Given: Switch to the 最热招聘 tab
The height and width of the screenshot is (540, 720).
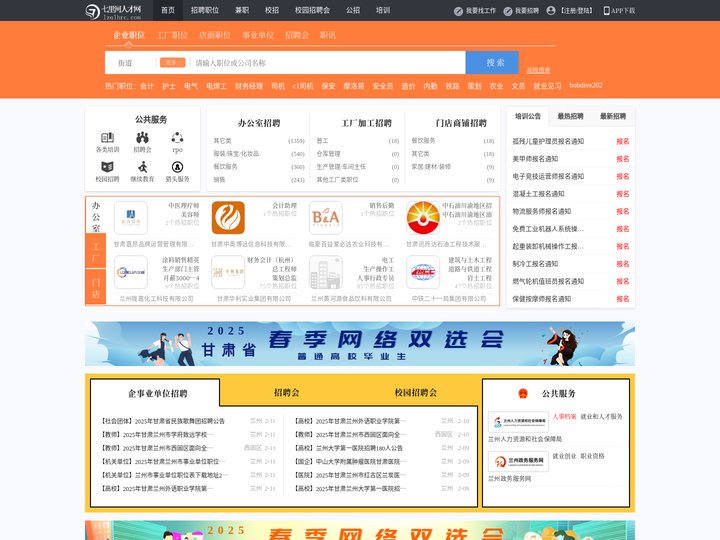Looking at the screenshot, I should 570,116.
